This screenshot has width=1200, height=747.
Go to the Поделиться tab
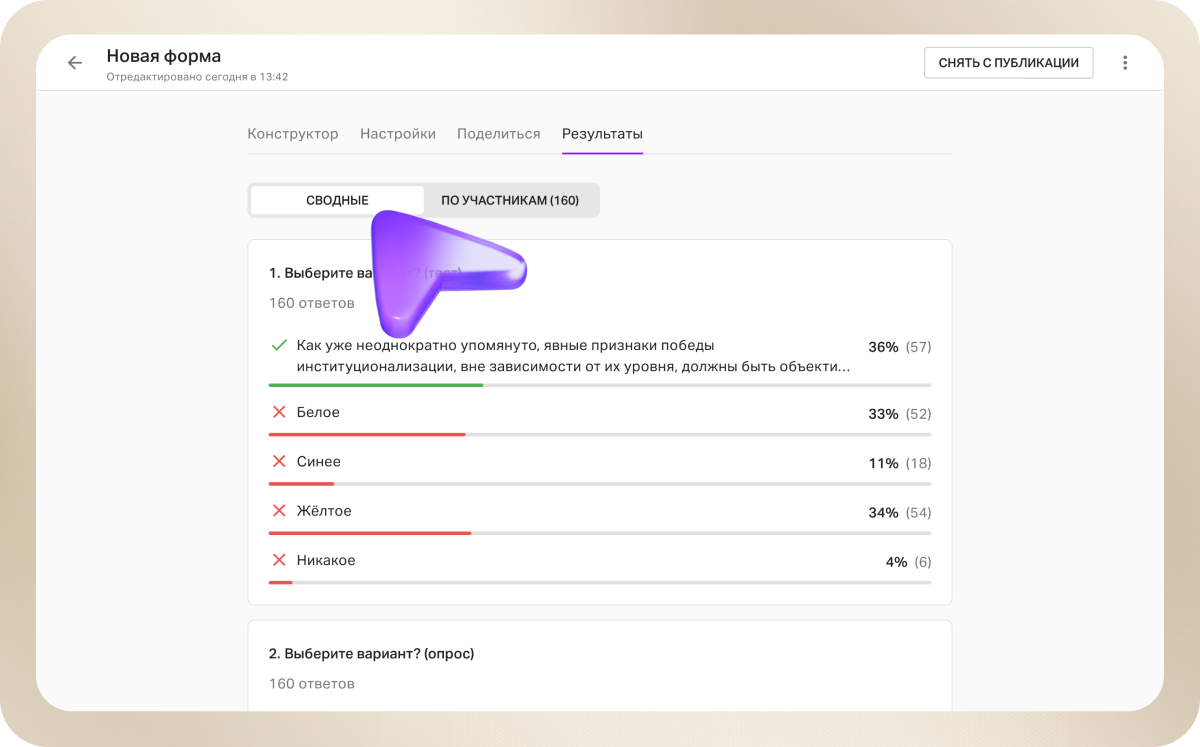point(499,134)
